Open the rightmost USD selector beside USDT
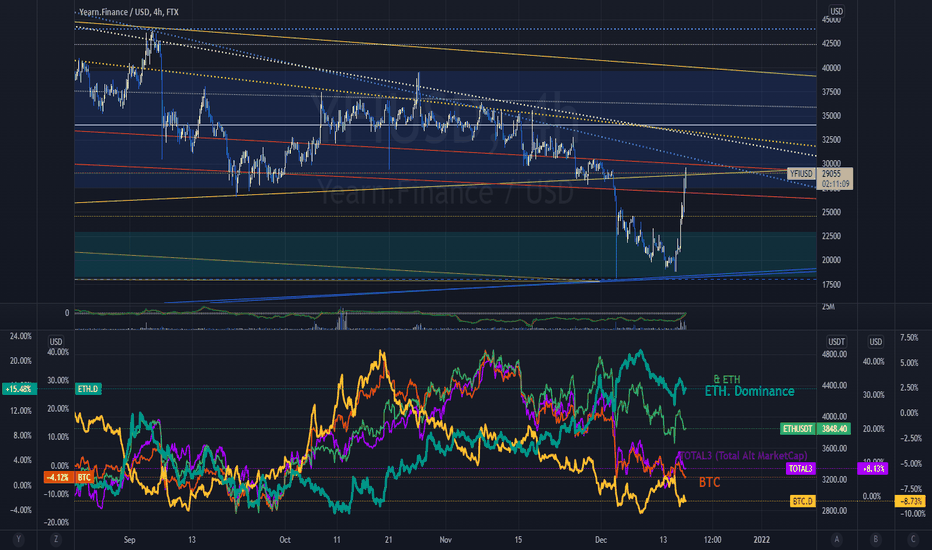This screenshot has width=932, height=550. point(876,341)
